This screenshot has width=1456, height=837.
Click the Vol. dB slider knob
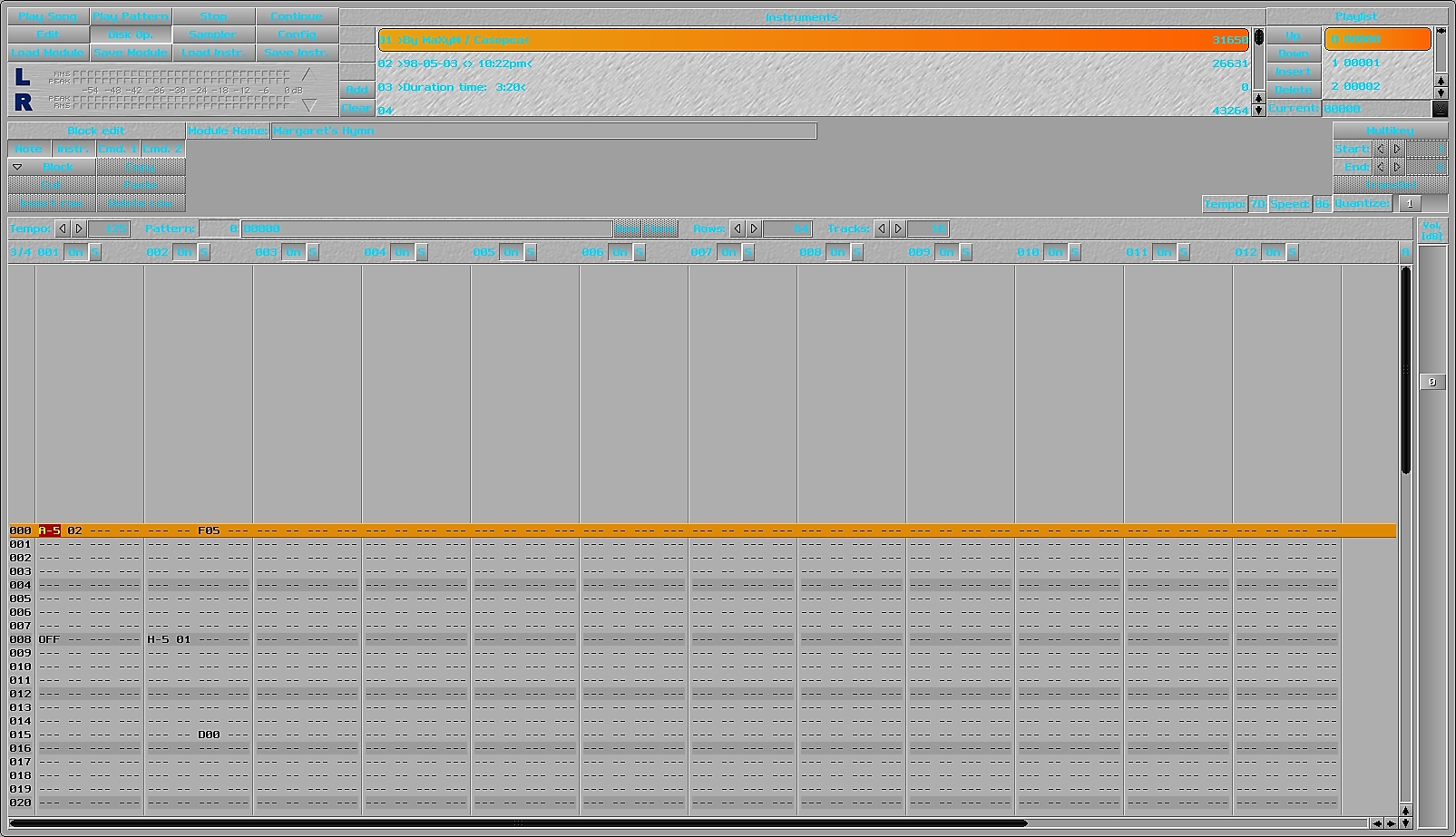[1432, 383]
